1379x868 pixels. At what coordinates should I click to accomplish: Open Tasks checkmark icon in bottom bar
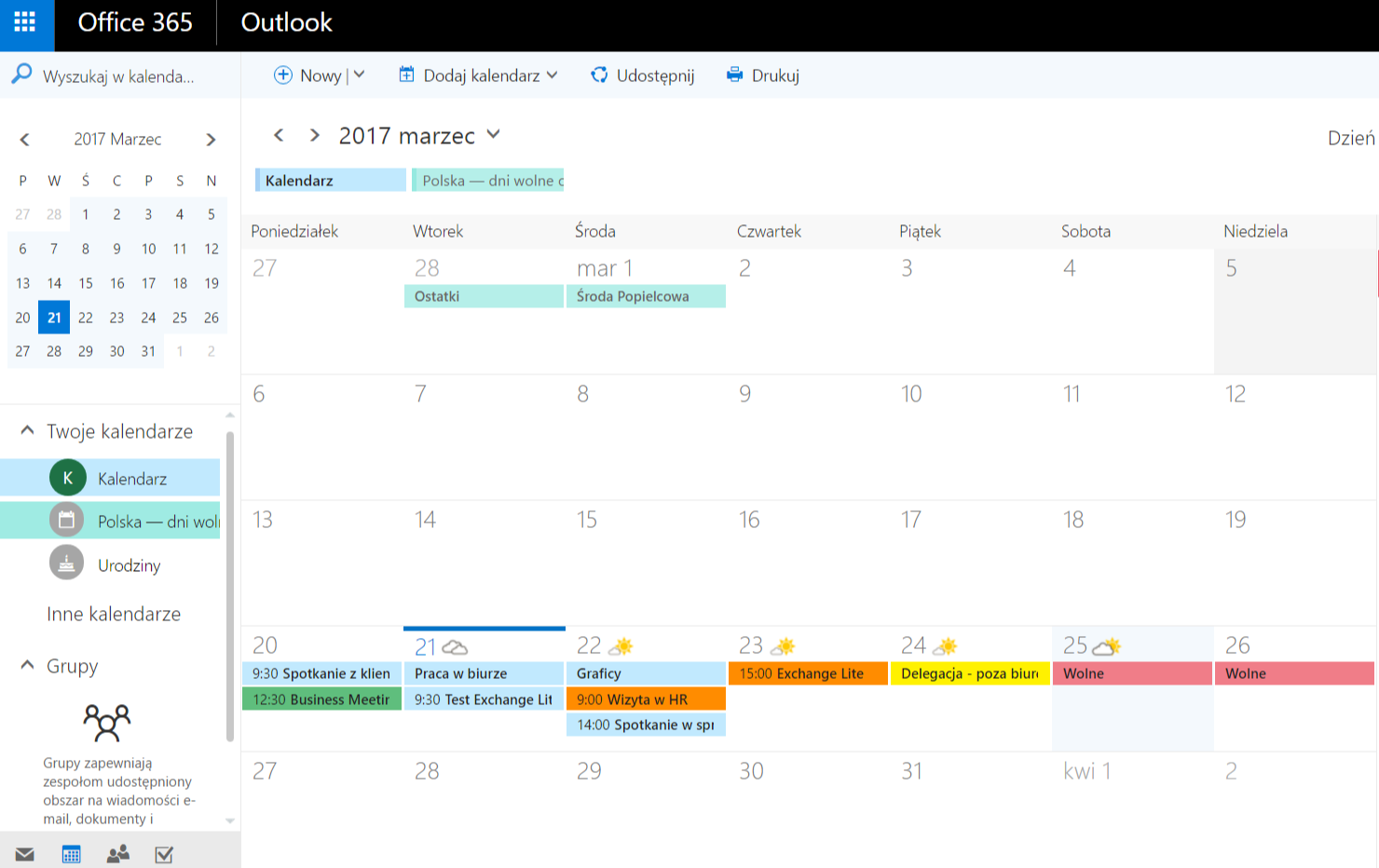click(x=164, y=854)
